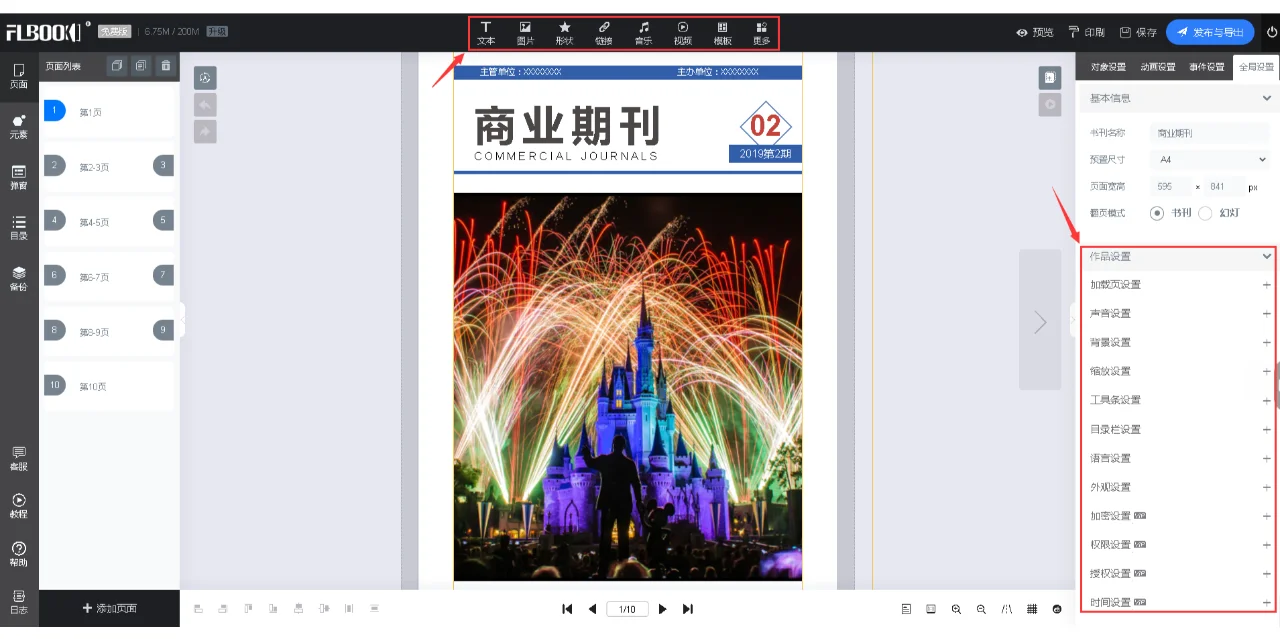Click 印刷 print button
This screenshot has height=639, width=1280.
(1086, 32)
